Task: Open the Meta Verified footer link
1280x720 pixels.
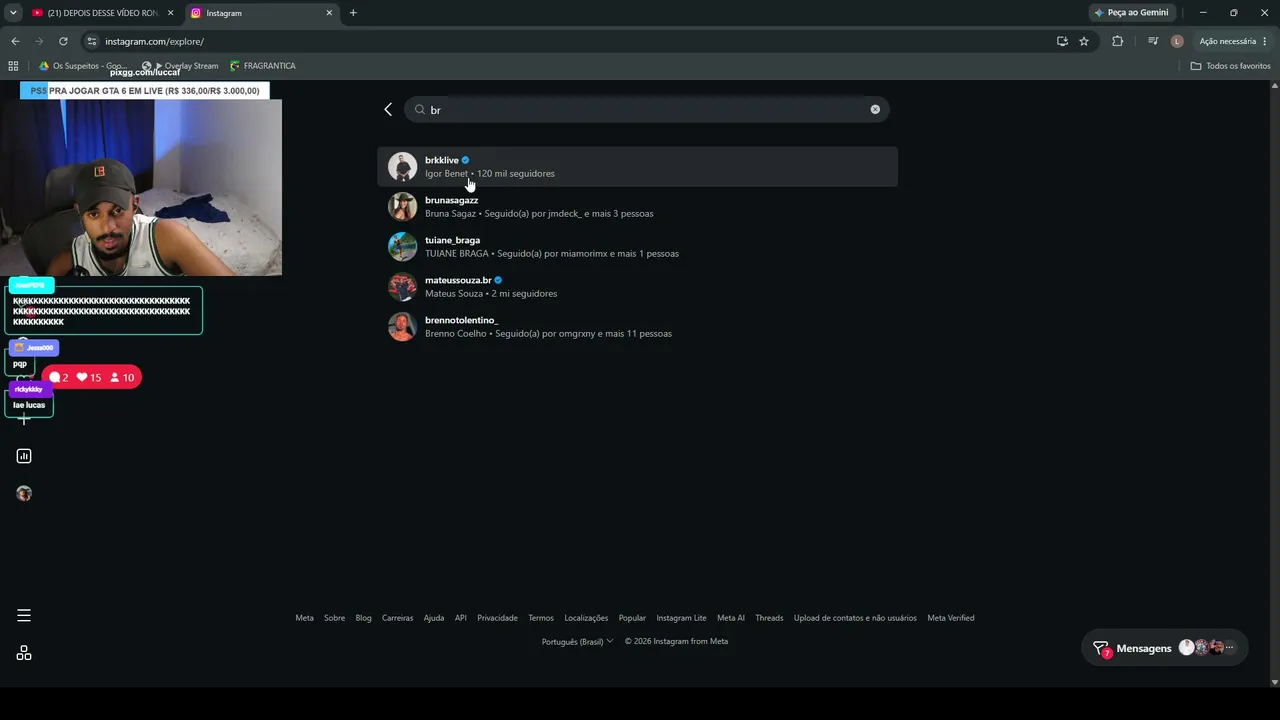Action: [951, 618]
